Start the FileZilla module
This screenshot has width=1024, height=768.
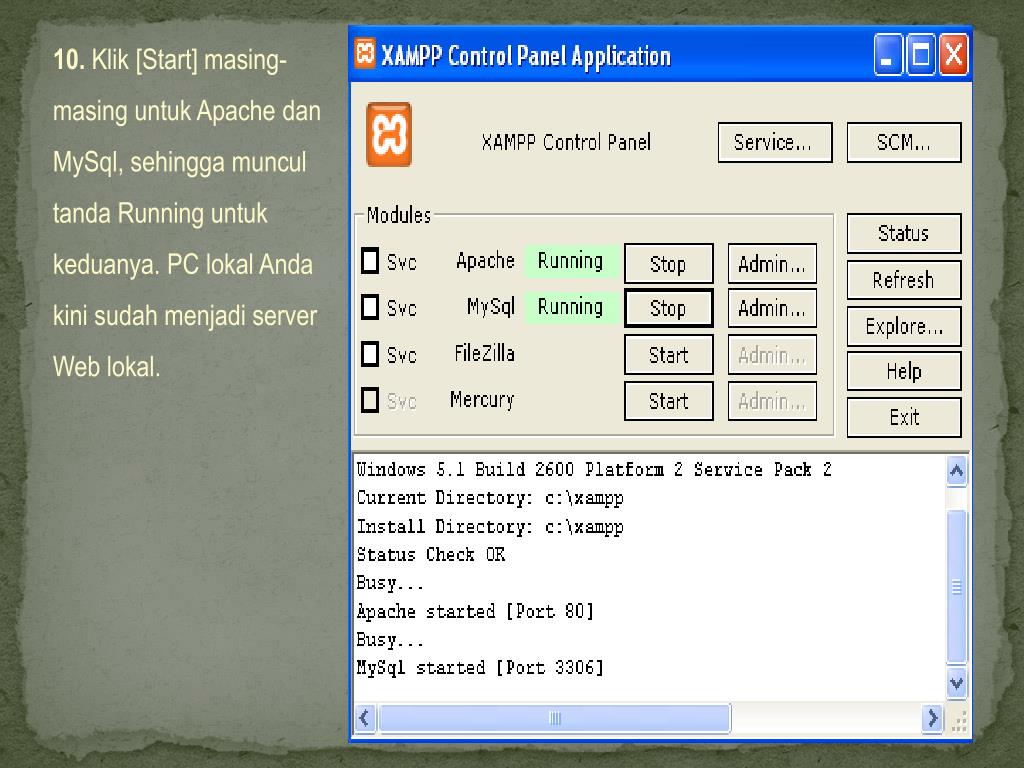(x=669, y=355)
